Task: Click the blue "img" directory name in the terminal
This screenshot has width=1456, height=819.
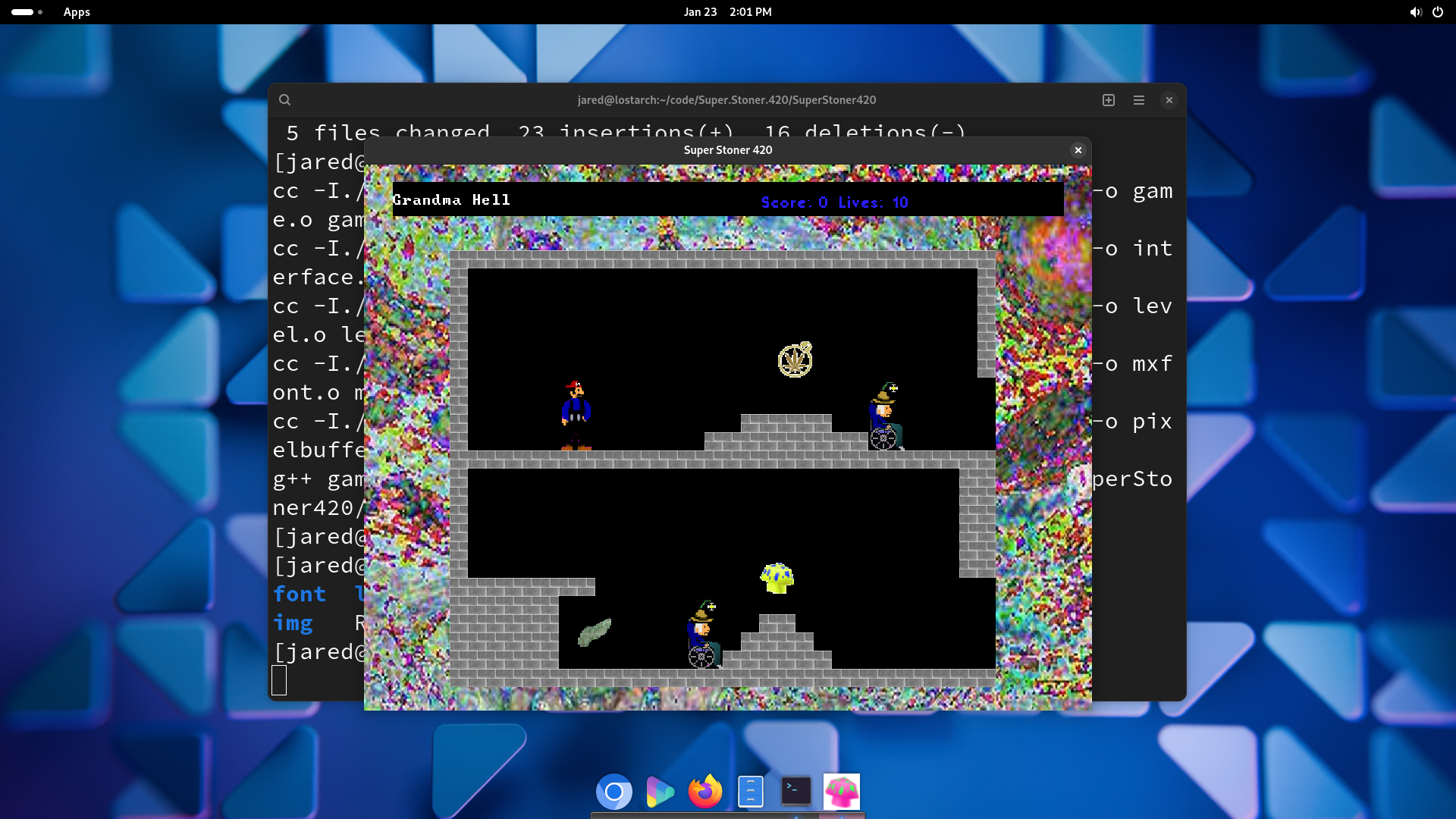Action: (293, 623)
